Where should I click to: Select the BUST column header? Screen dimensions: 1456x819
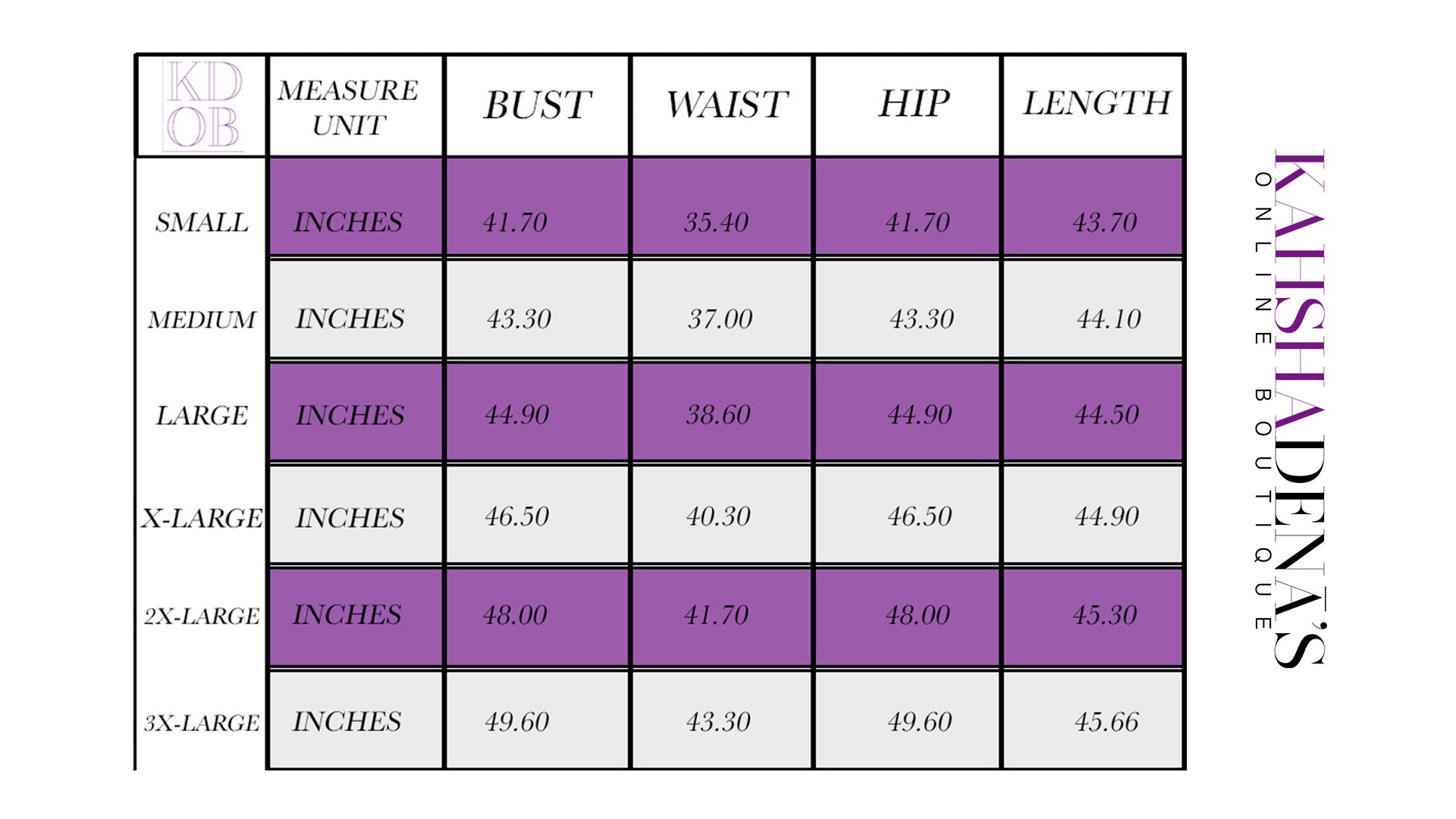[538, 105]
